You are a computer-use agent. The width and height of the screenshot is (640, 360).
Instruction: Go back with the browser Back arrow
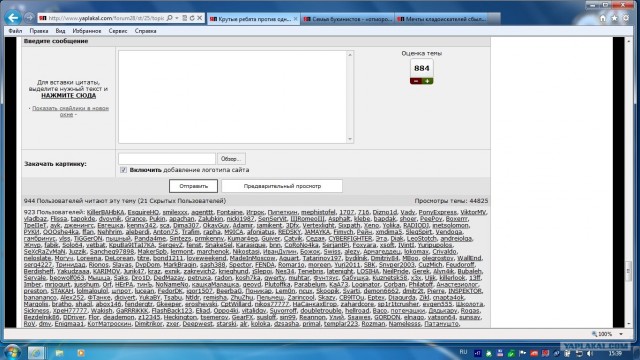coord(13,18)
